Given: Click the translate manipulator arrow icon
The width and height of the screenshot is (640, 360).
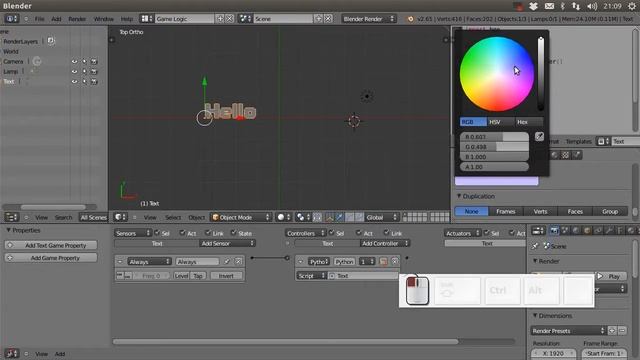Looking at the screenshot, I should (339, 217).
